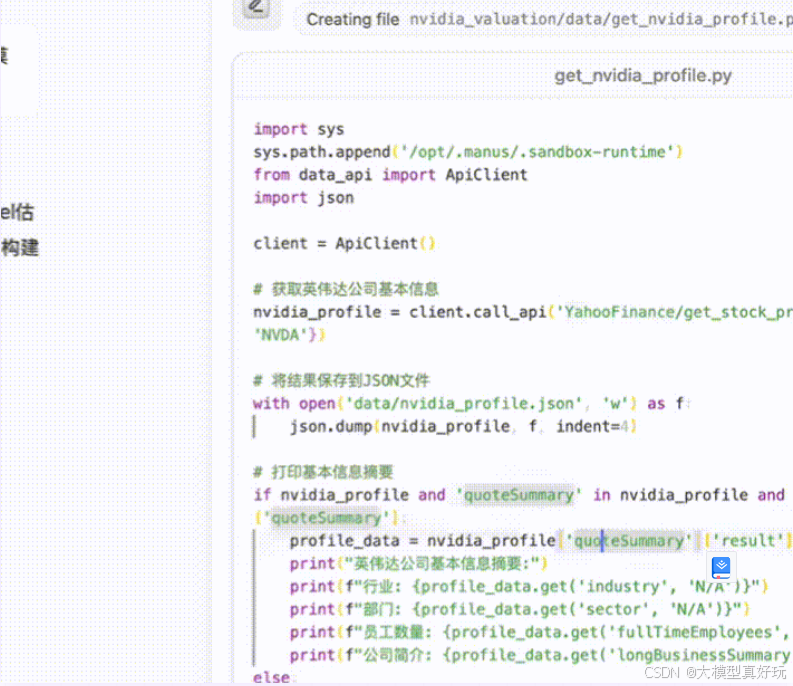Image resolution: width=793 pixels, height=686 pixels.
Task: Click the json.dump nvidia_profile line
Action: pos(463,426)
